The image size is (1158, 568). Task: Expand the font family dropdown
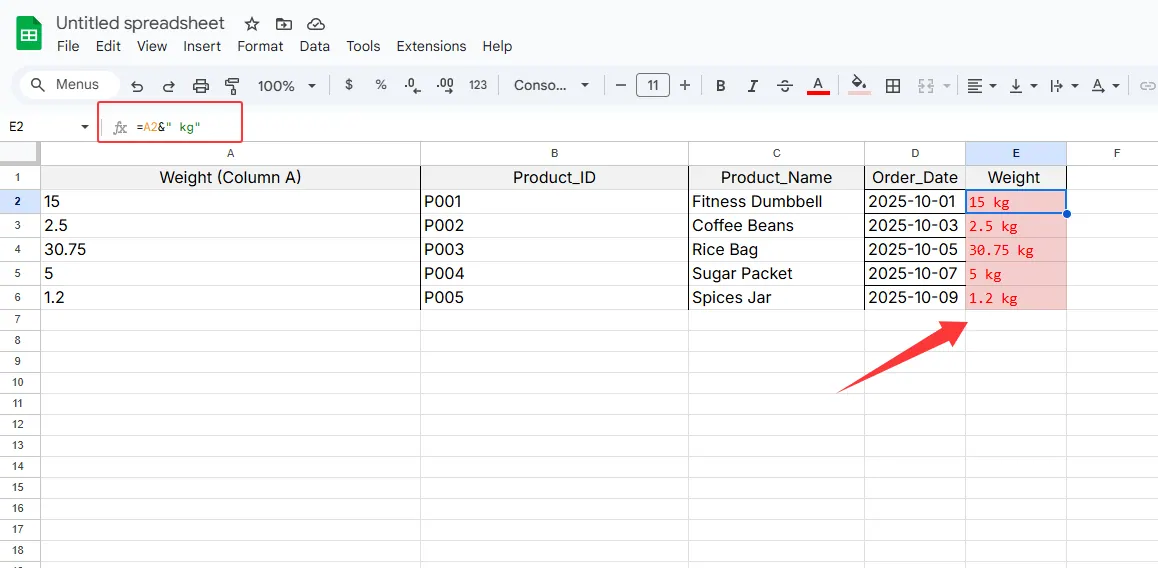click(551, 86)
